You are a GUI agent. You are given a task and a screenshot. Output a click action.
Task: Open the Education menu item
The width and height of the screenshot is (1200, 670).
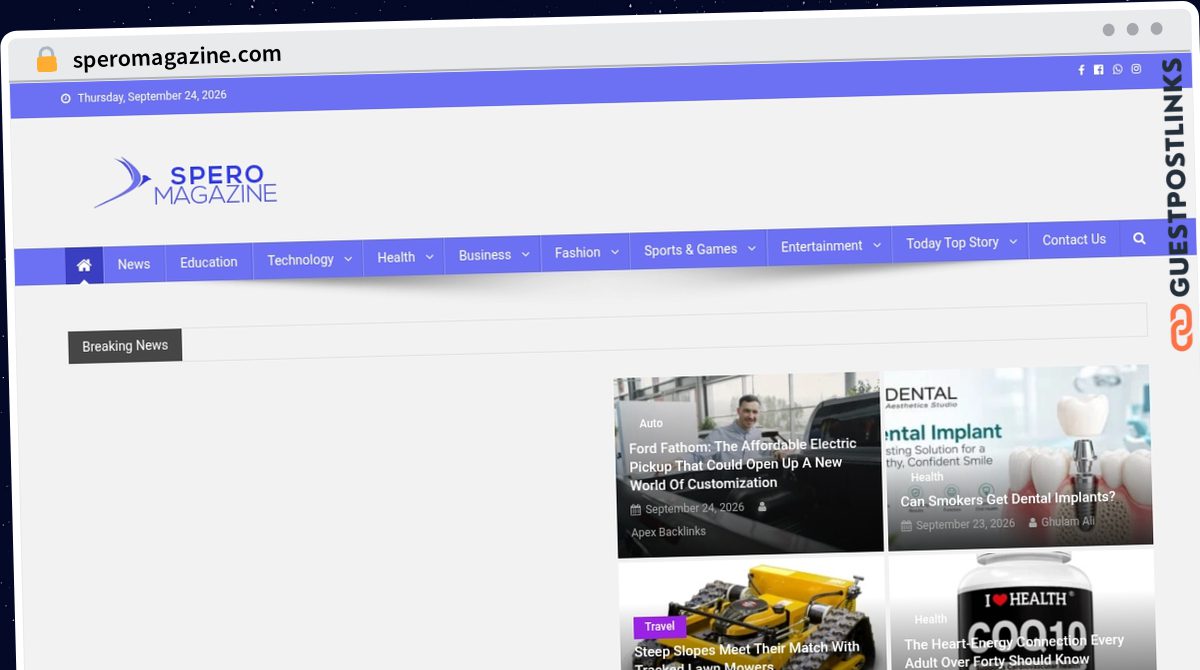(x=209, y=262)
